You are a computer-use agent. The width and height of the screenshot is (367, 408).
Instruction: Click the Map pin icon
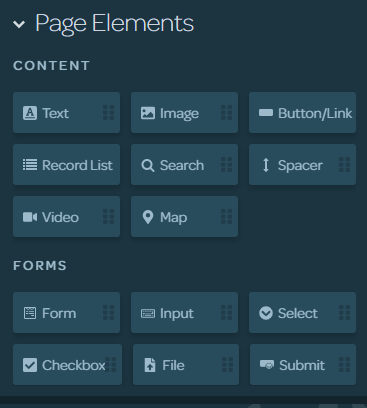pos(148,217)
